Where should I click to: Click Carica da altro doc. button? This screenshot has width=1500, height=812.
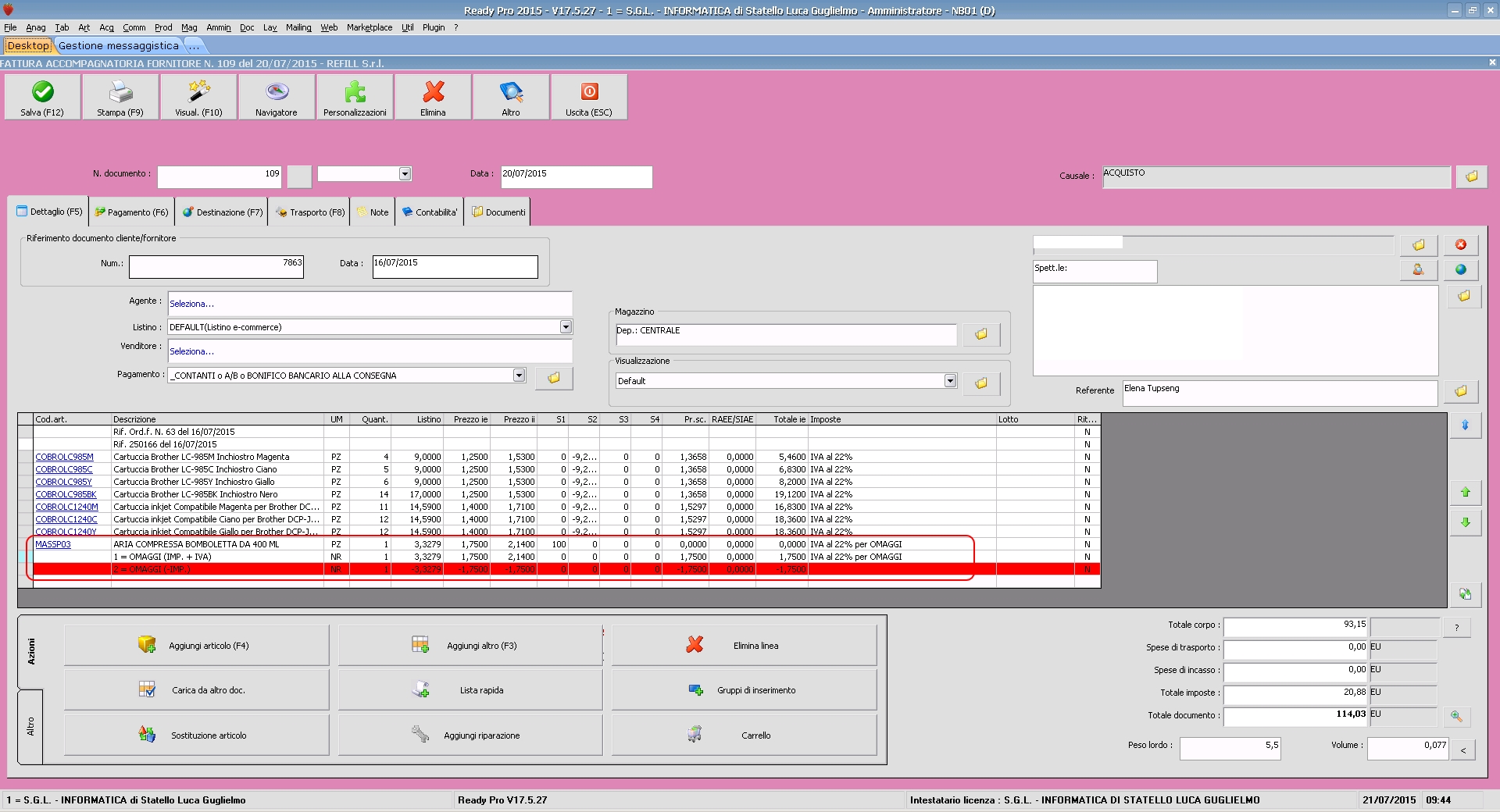(x=196, y=690)
